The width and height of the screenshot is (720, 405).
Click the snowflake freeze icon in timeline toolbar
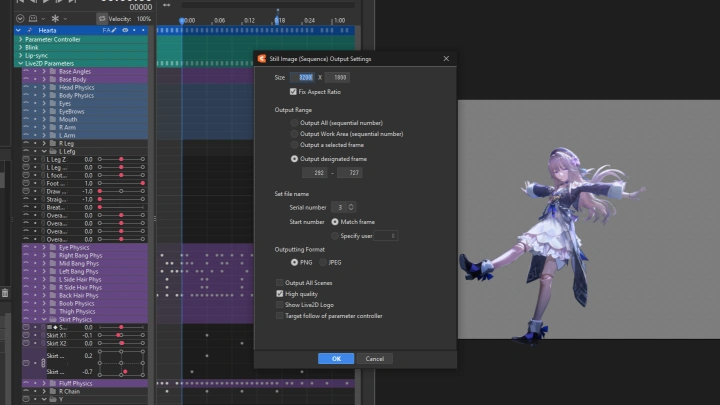[x=55, y=18]
